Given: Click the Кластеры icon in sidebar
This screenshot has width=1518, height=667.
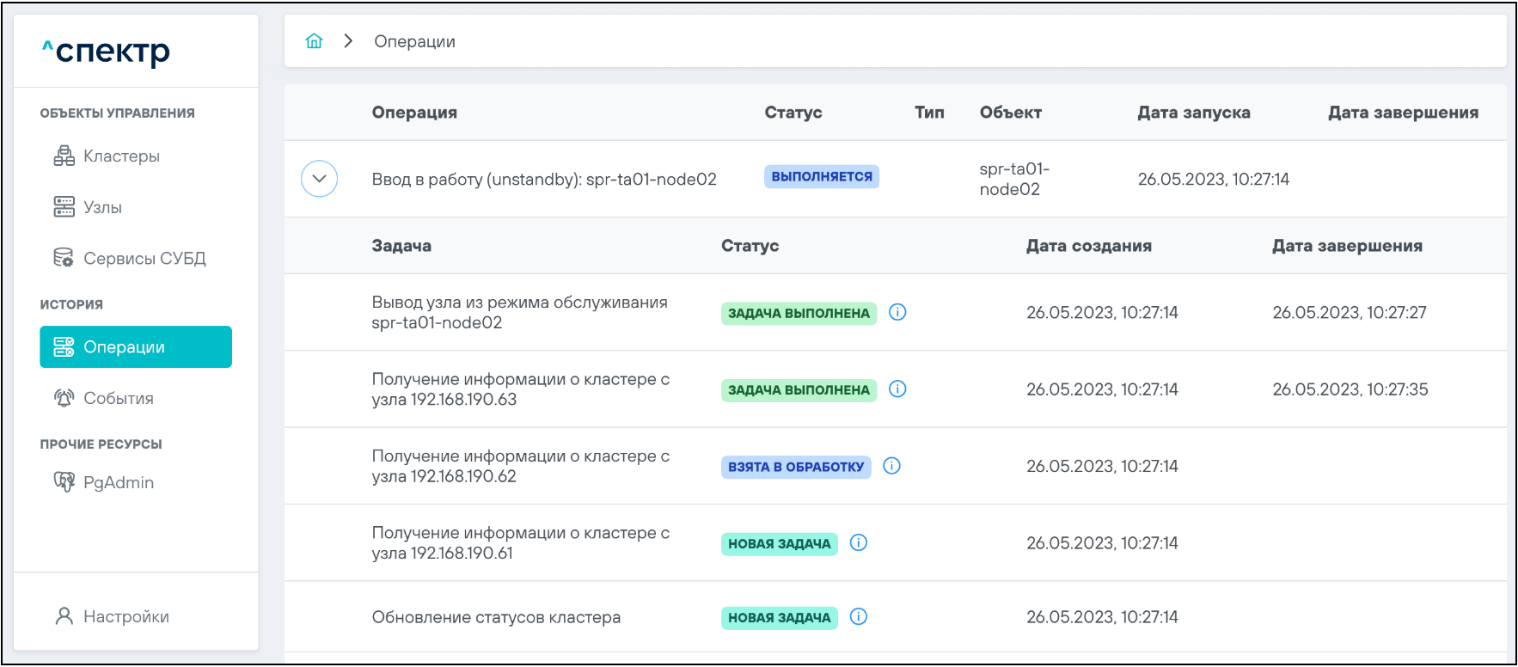Looking at the screenshot, I should (64, 156).
